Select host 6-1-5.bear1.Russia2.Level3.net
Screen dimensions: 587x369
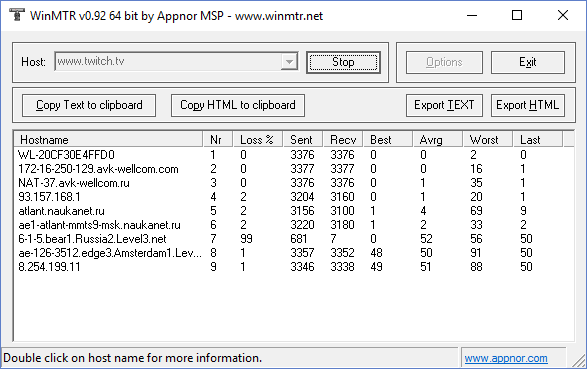[92, 239]
